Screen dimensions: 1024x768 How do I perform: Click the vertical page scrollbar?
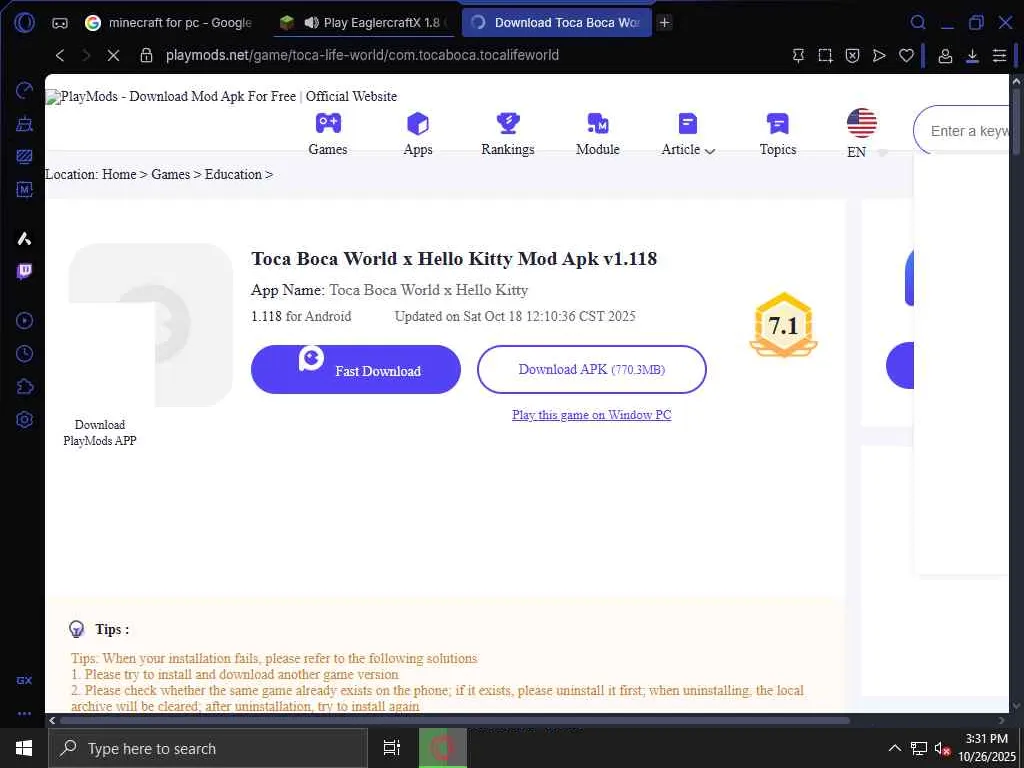pyautogui.click(x=1016, y=122)
